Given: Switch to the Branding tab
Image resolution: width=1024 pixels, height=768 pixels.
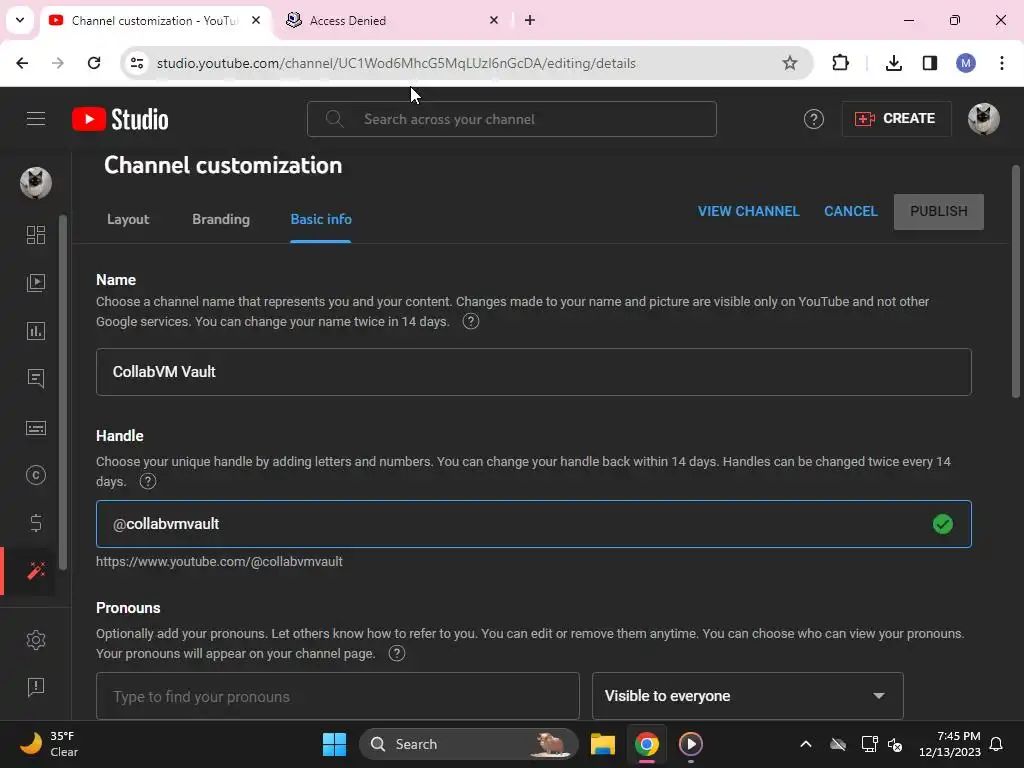Looking at the screenshot, I should tap(221, 219).
